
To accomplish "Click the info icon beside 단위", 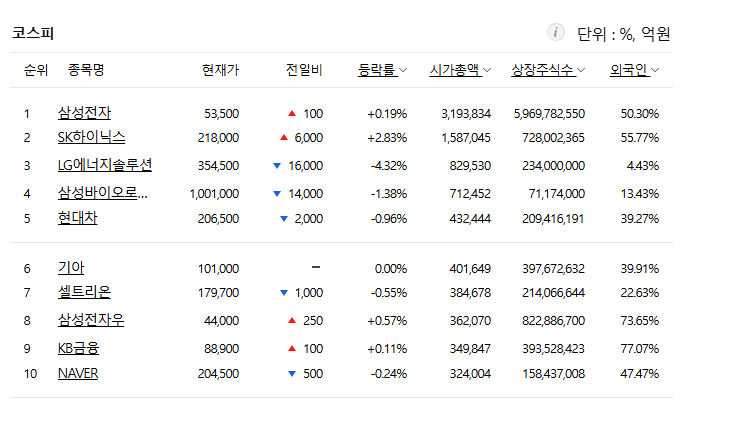I will click(556, 33).
